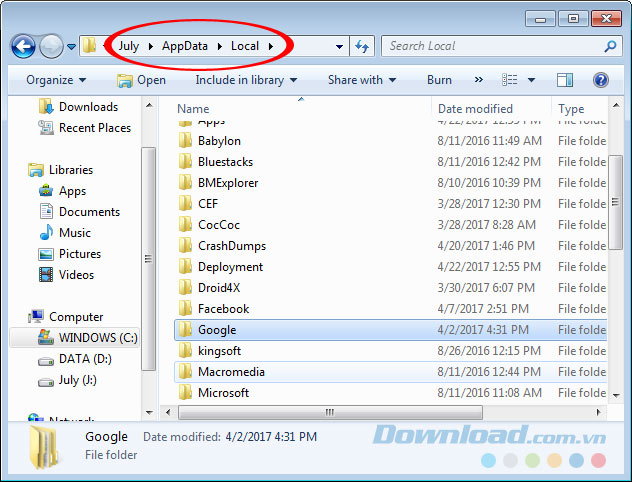
Task: Click the refresh icon beside address bar
Action: 362,46
